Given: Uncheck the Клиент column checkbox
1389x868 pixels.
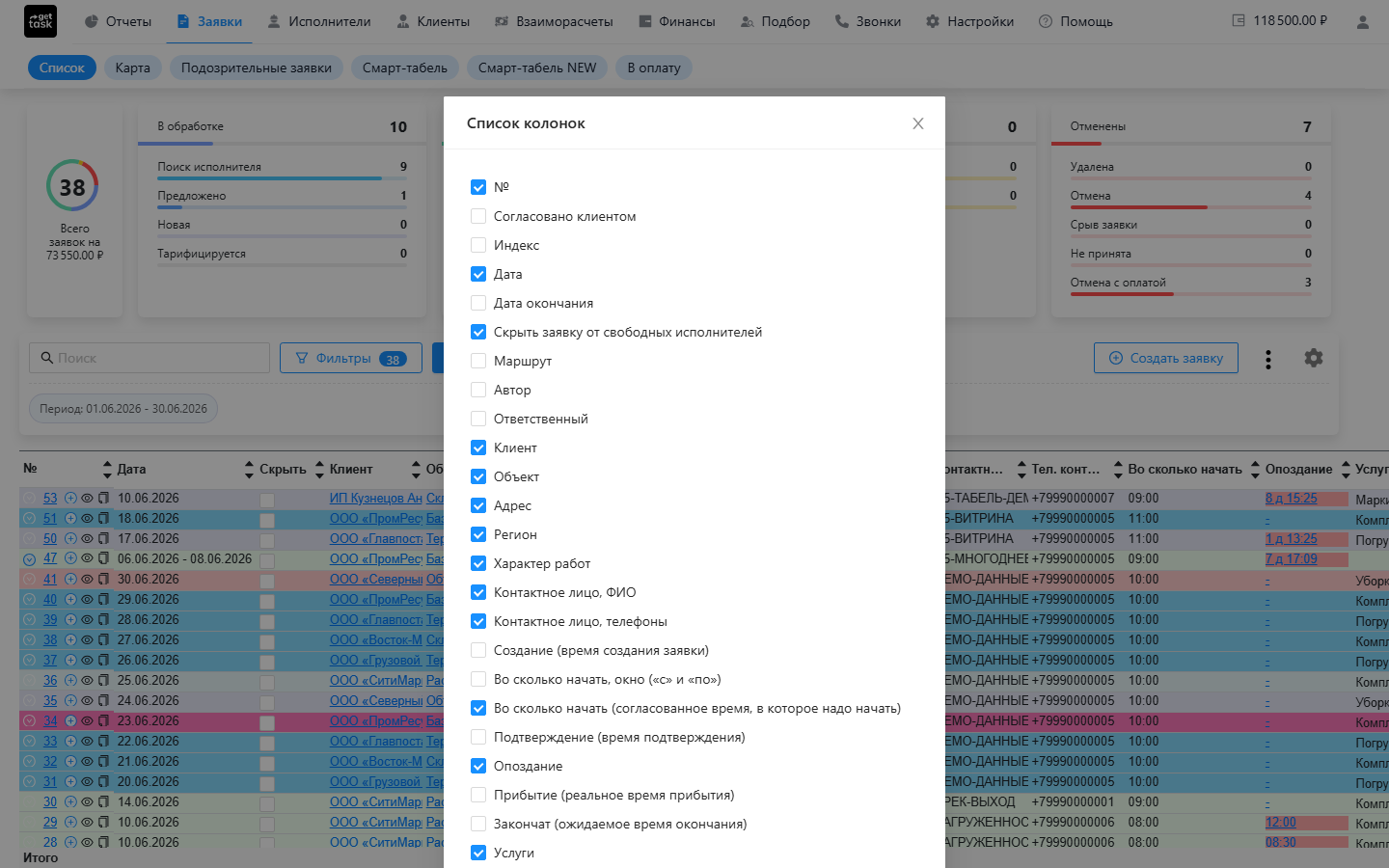Looking at the screenshot, I should [478, 448].
